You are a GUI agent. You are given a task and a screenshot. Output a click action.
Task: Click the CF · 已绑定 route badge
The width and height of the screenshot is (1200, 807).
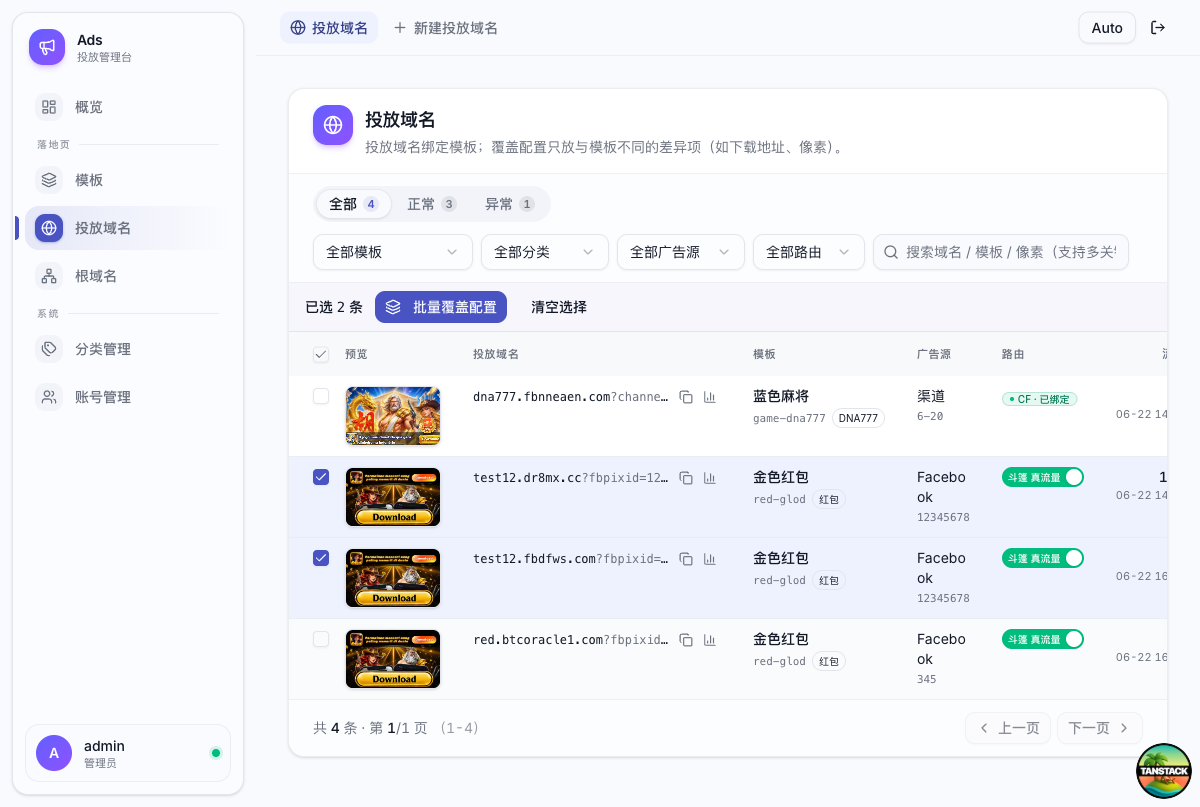pos(1040,399)
